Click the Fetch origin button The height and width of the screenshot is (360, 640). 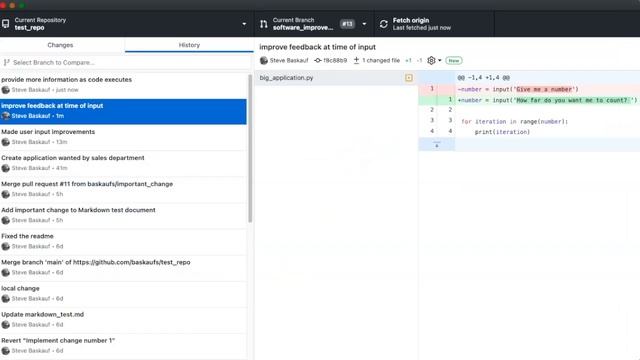[434, 24]
